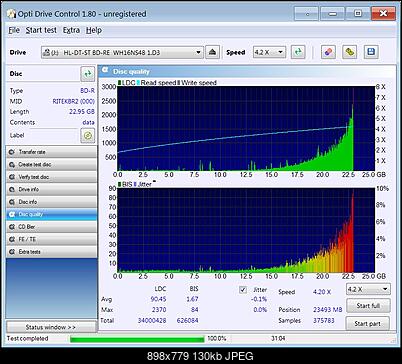
Task: Click the disc length 22.95 GB value
Action: pos(82,112)
